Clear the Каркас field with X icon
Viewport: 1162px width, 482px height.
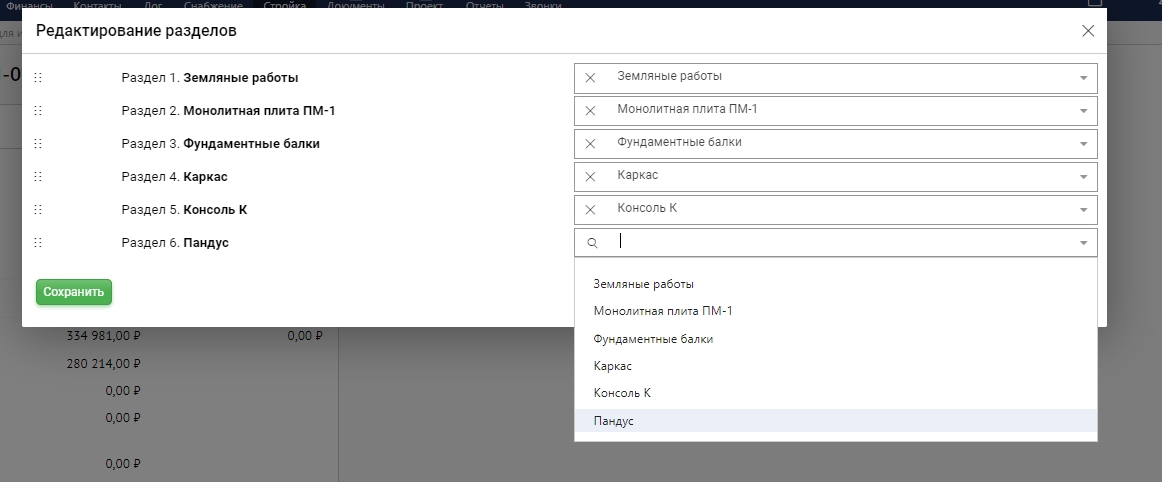pos(590,177)
